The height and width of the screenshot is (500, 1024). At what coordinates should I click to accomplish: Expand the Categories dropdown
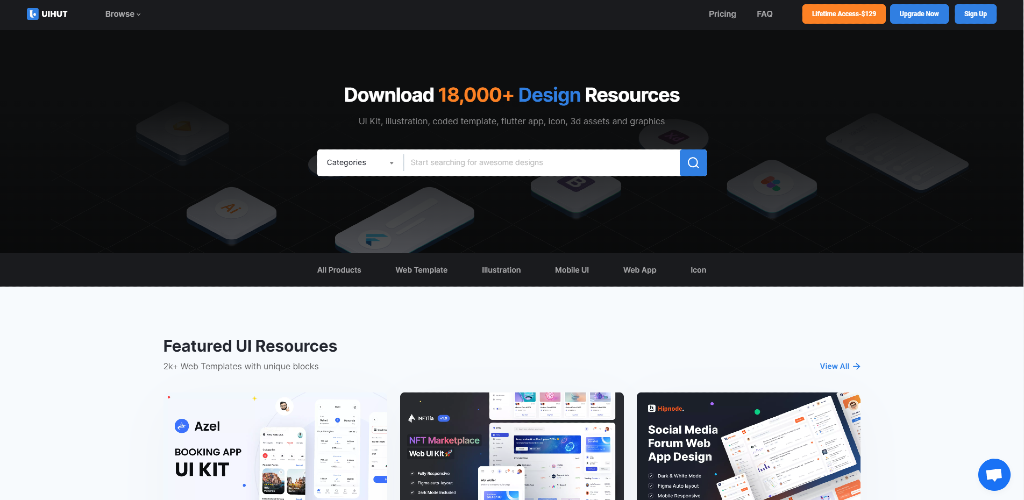tap(360, 163)
